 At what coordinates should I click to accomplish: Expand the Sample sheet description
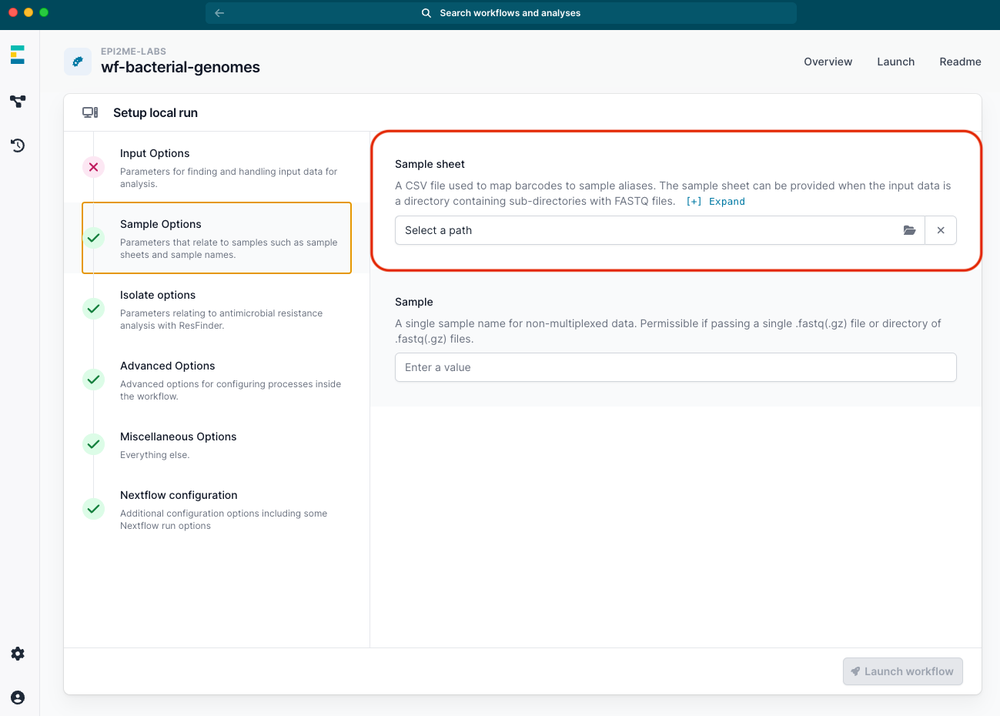716,201
